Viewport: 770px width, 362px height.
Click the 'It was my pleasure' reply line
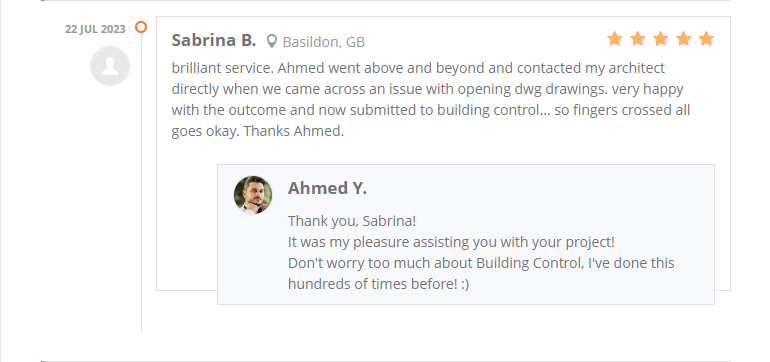tap(451, 242)
